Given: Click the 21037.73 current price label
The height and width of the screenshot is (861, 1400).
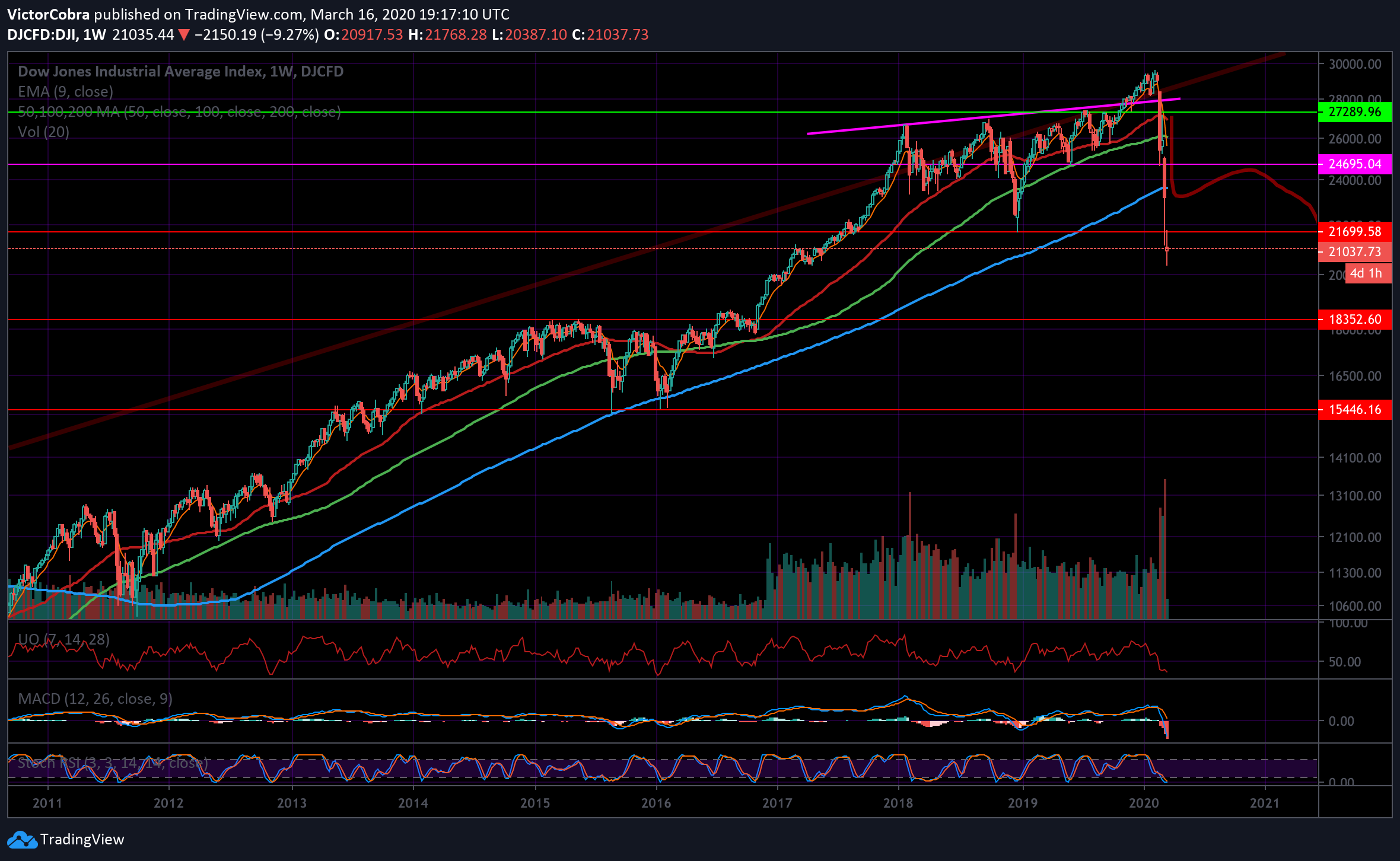Looking at the screenshot, I should click(1355, 251).
